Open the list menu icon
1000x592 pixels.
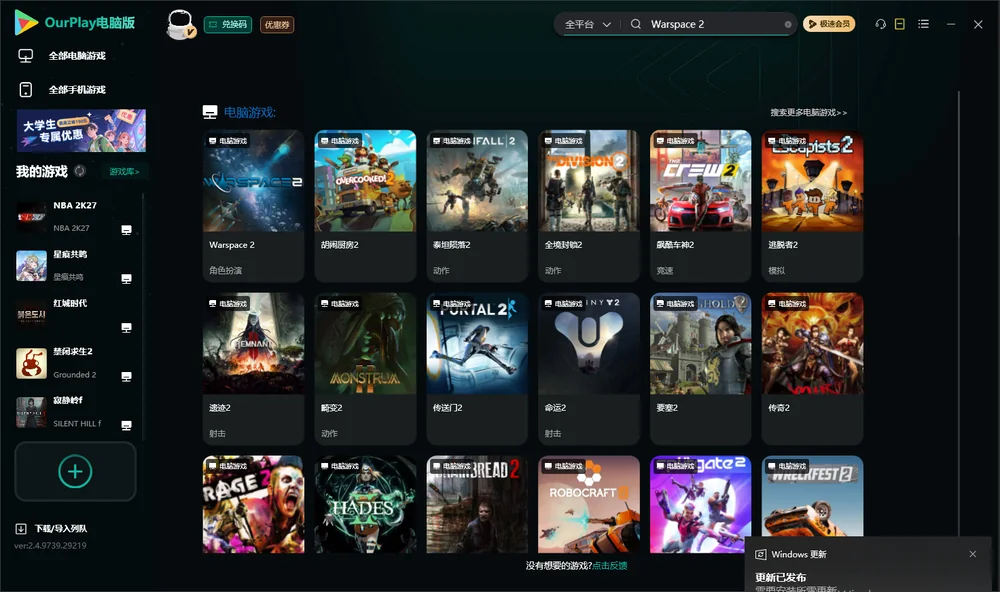click(923, 24)
